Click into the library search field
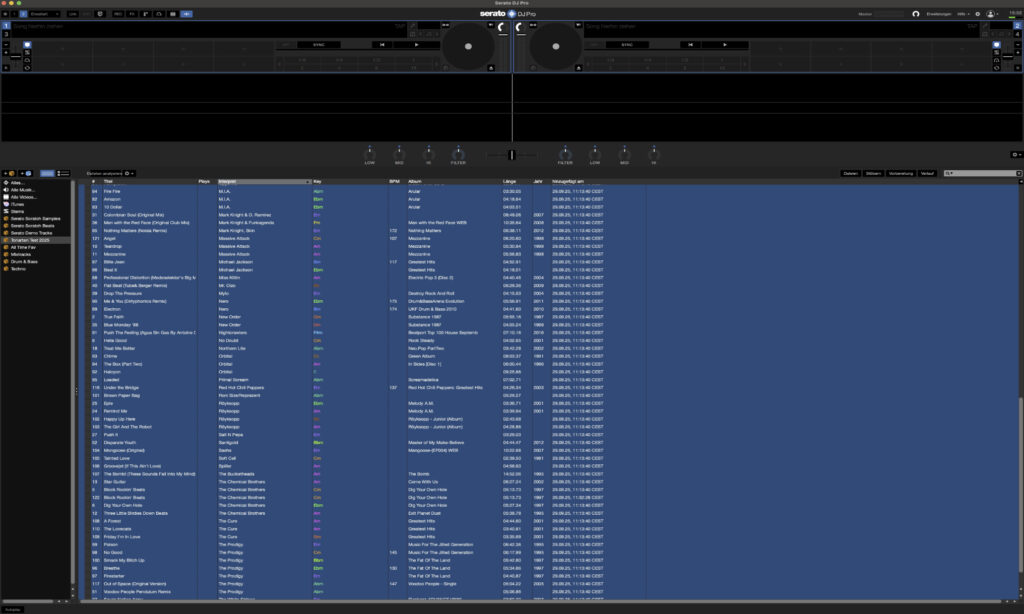Image resolution: width=1024 pixels, height=614 pixels. (x=985, y=173)
